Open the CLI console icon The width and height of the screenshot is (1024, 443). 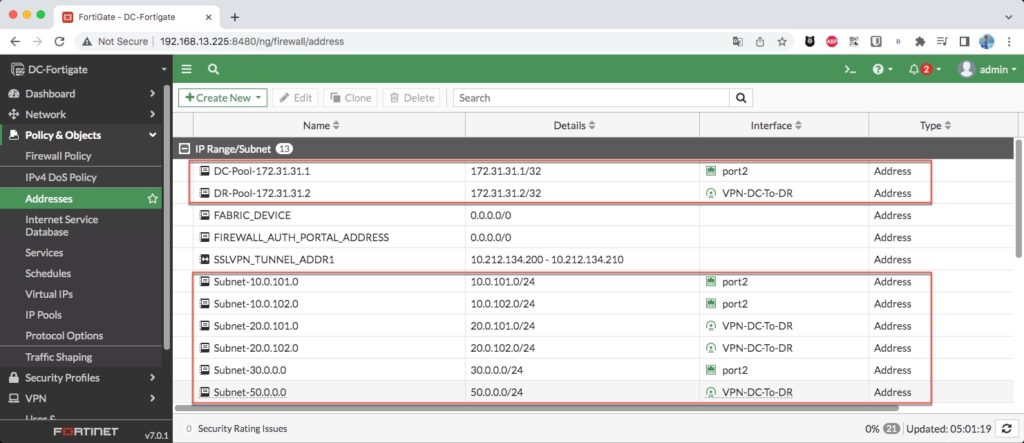[850, 69]
